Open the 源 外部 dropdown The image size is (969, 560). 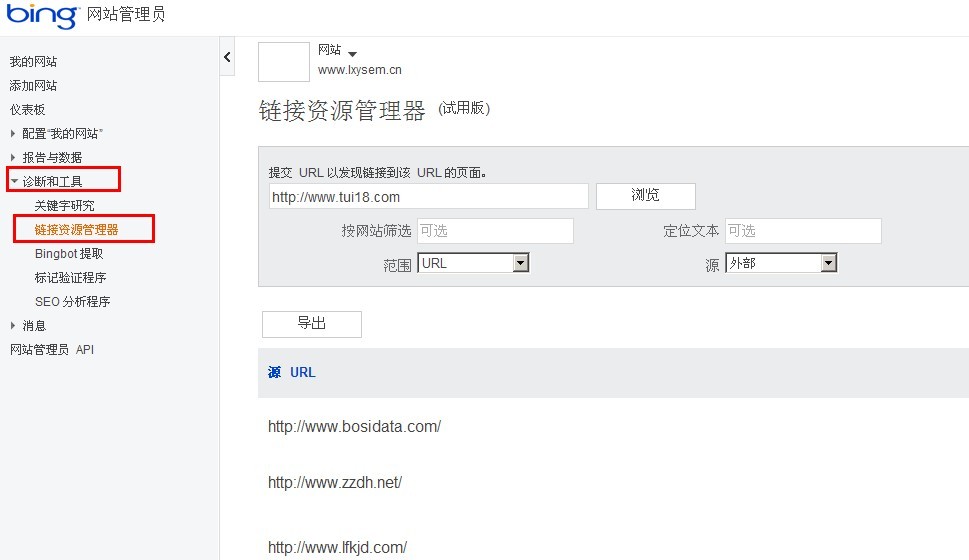(x=781, y=263)
